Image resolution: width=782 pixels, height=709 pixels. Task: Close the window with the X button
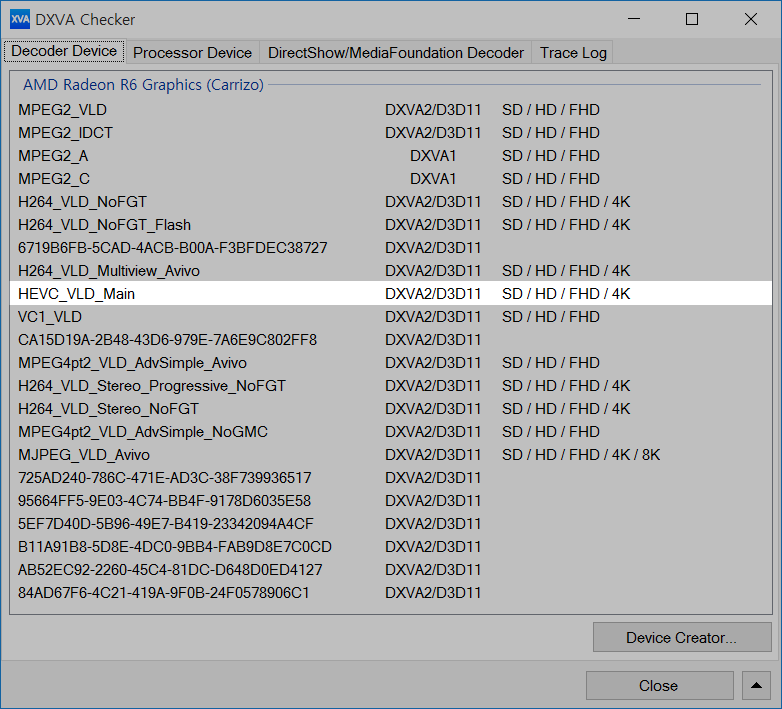pos(751,19)
